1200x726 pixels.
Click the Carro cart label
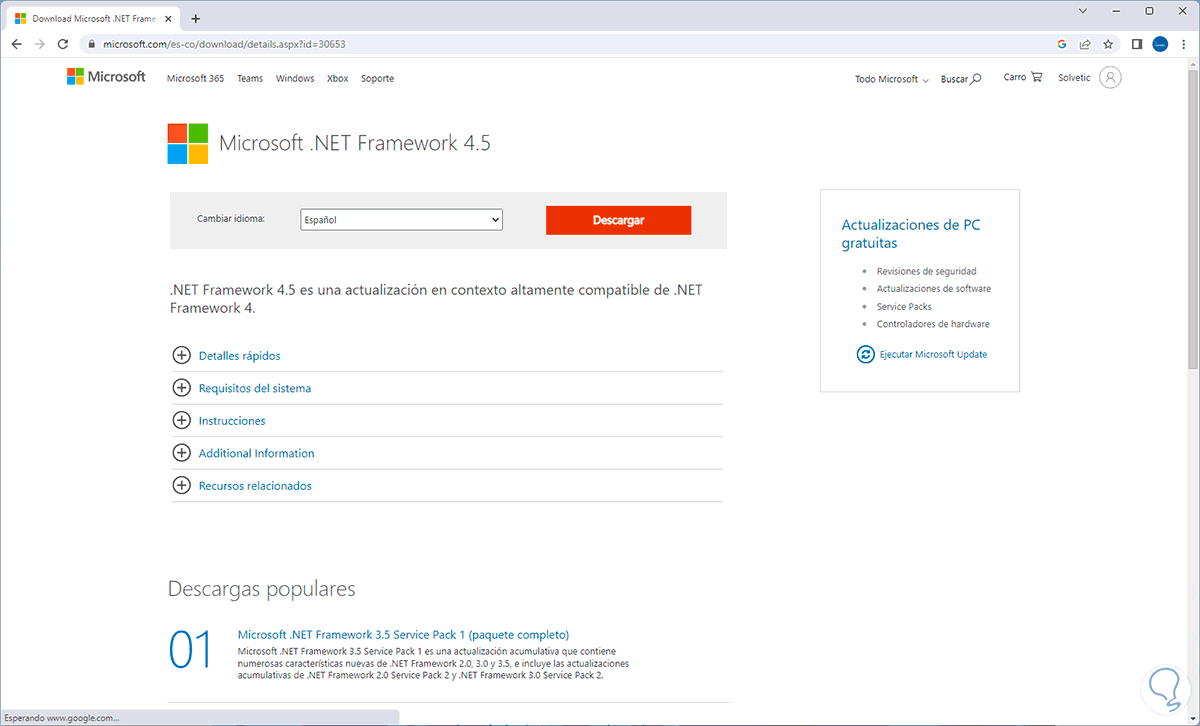1015,77
